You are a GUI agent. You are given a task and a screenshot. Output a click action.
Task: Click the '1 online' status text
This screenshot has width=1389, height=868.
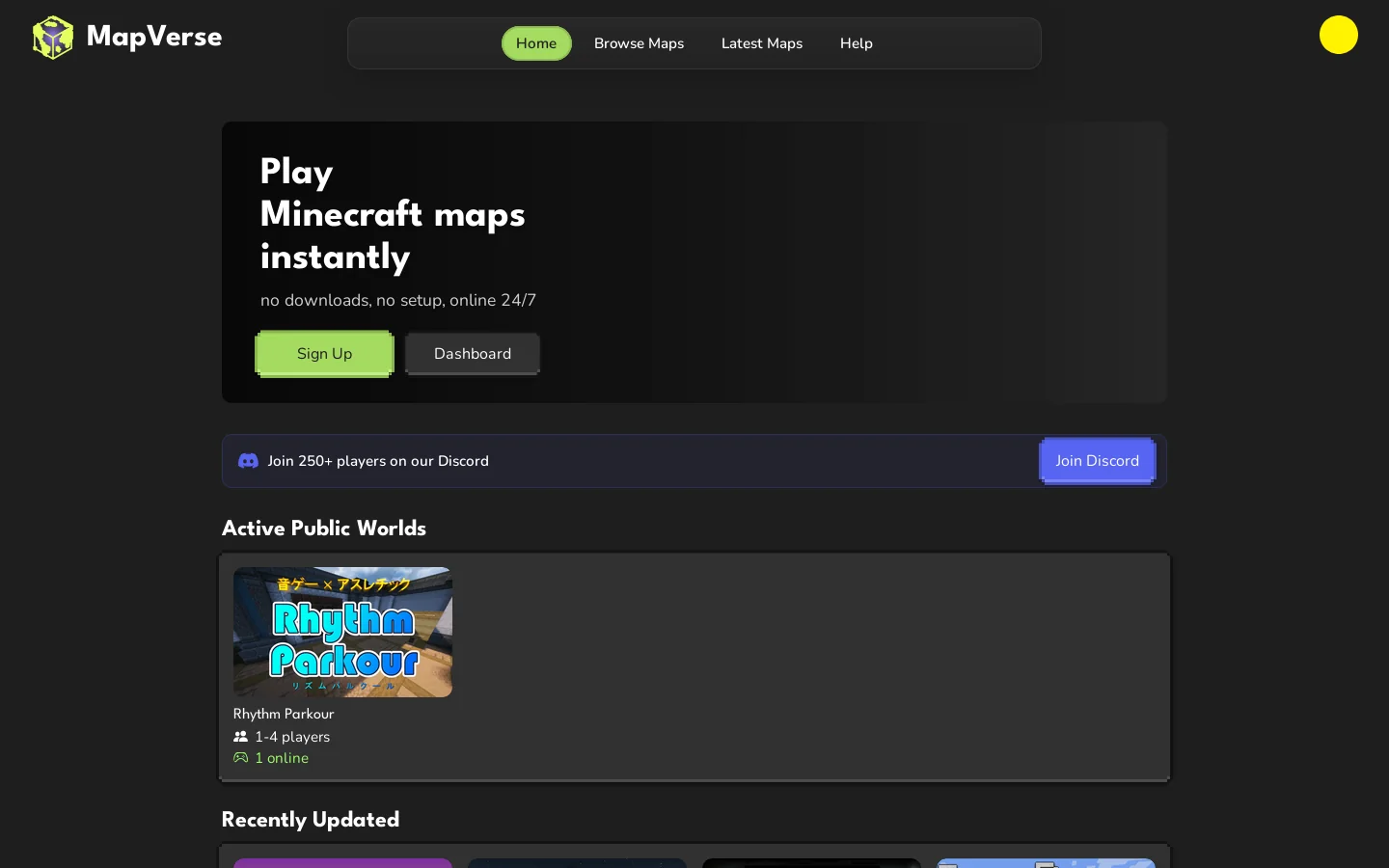282,758
